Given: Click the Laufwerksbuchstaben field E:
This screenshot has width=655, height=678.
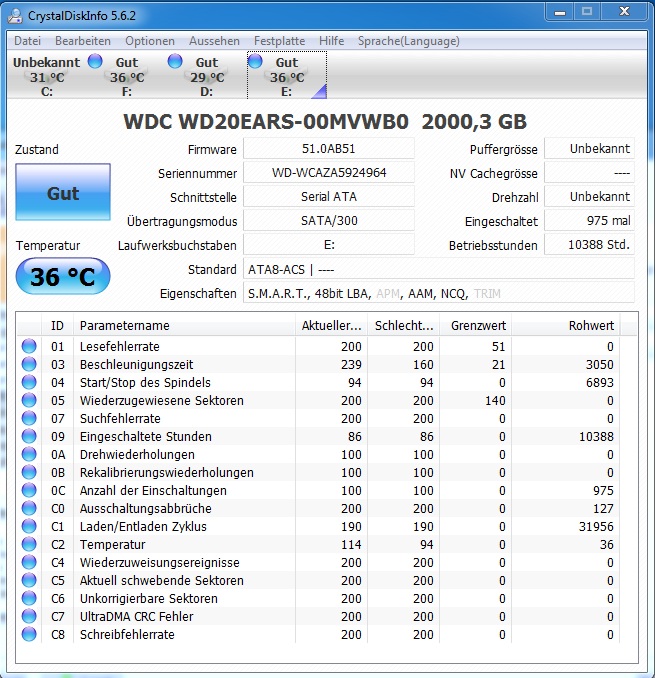Looking at the screenshot, I should (329, 245).
